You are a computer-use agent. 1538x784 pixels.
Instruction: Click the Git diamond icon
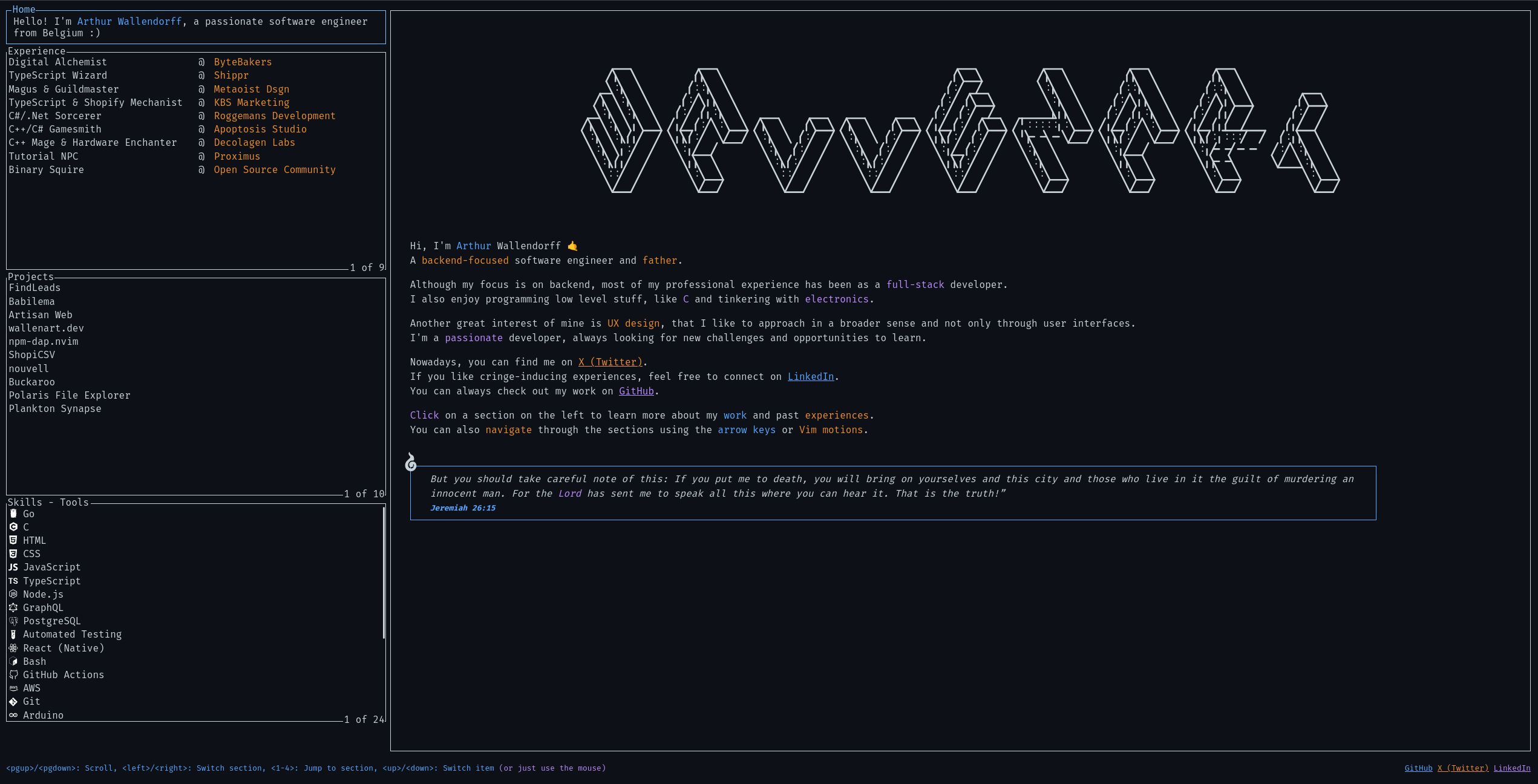(x=13, y=702)
